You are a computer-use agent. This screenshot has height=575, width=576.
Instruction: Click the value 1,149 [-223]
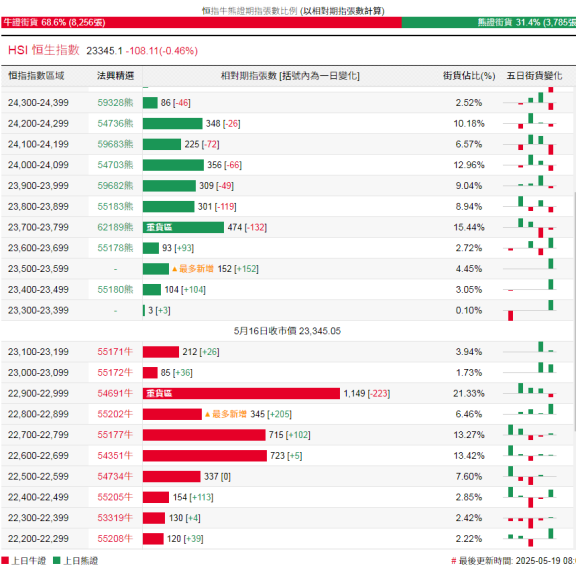(367, 393)
